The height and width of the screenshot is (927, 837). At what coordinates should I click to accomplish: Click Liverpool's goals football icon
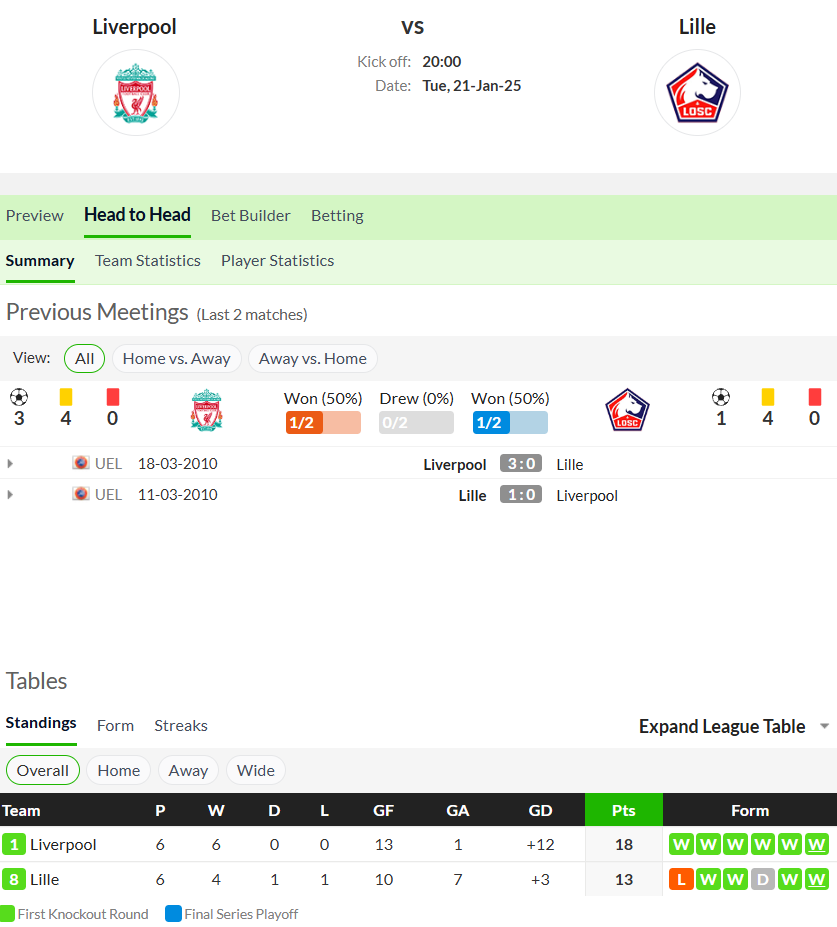[x=19, y=397]
